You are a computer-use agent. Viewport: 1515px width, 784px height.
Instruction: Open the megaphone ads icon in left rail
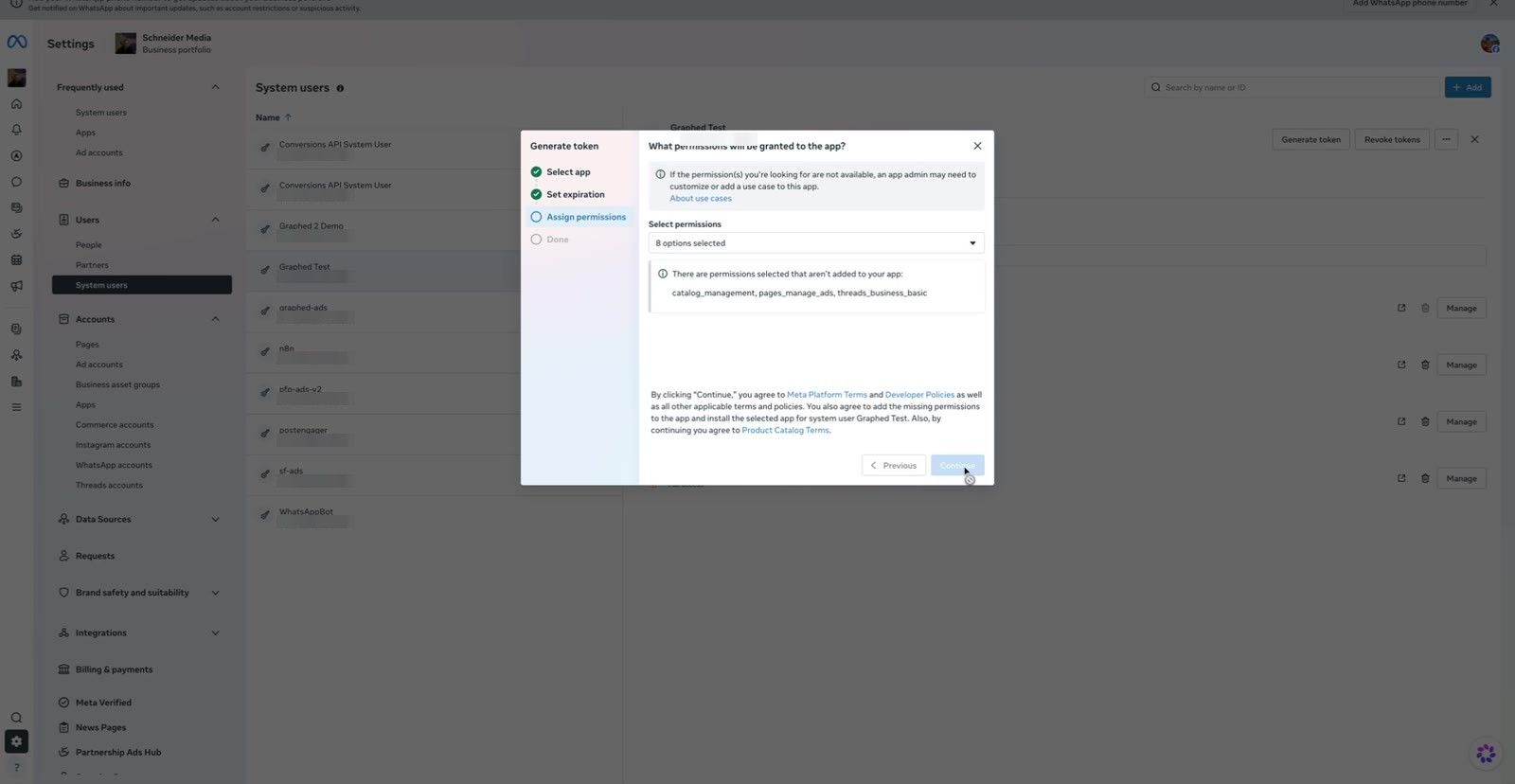tap(16, 286)
